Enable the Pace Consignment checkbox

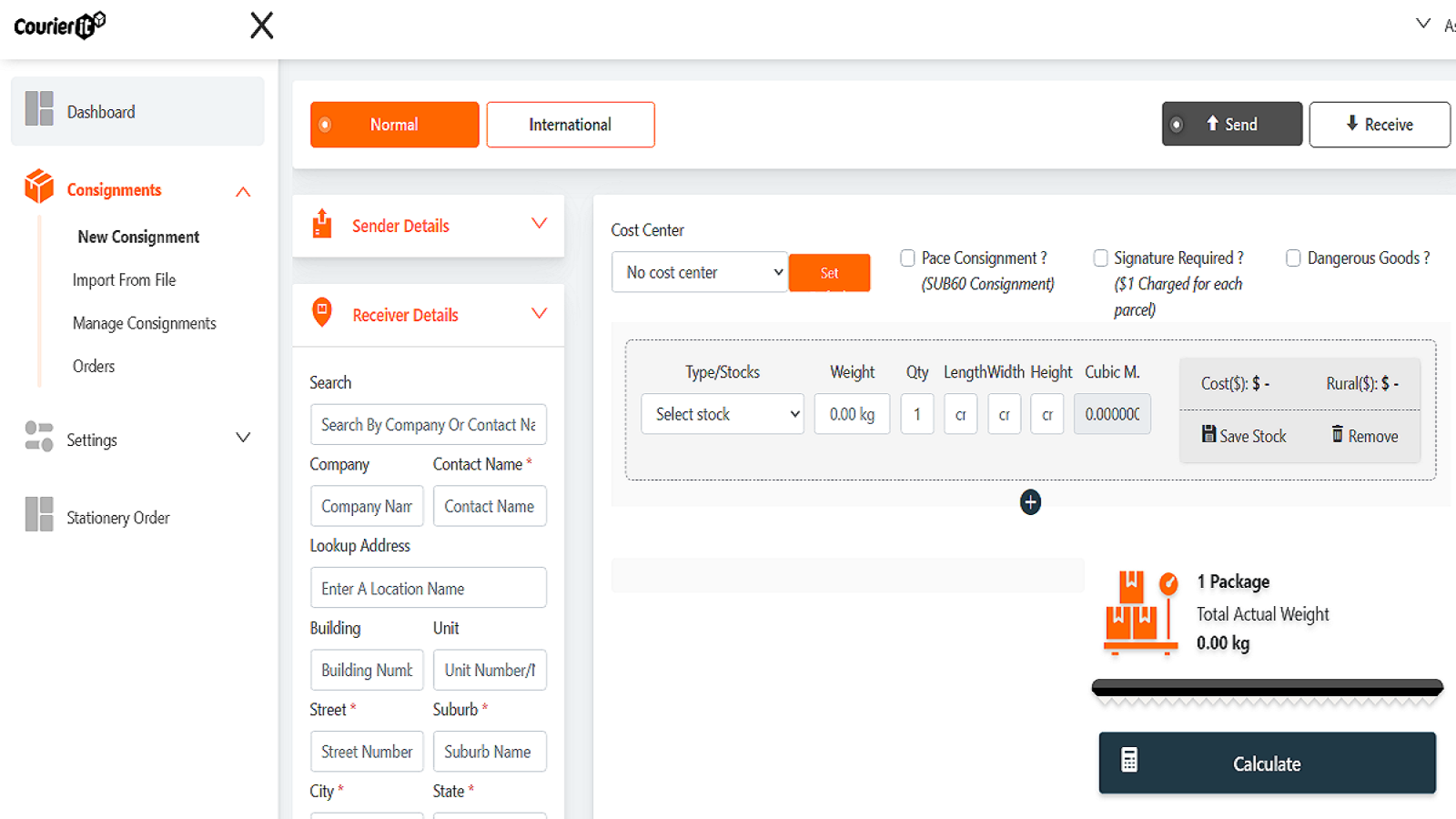pyautogui.click(x=907, y=258)
